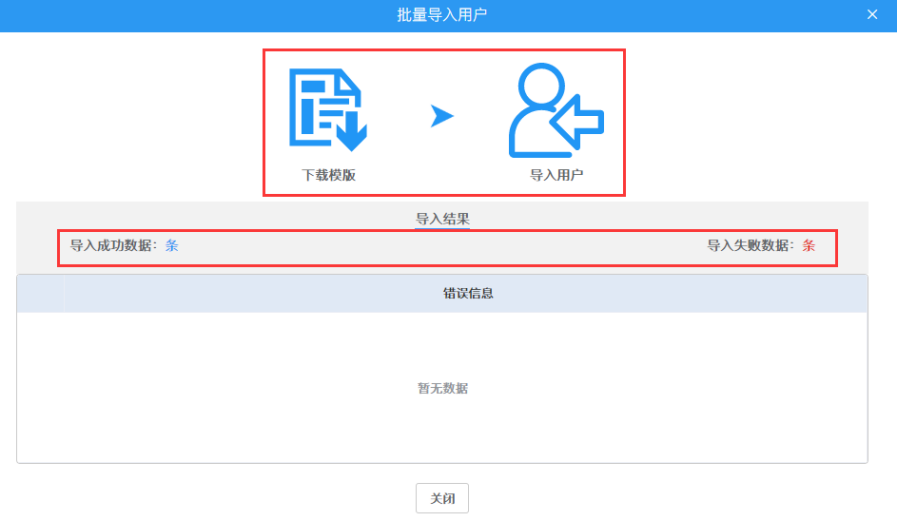Click the 导入失败数据 text

751,246
